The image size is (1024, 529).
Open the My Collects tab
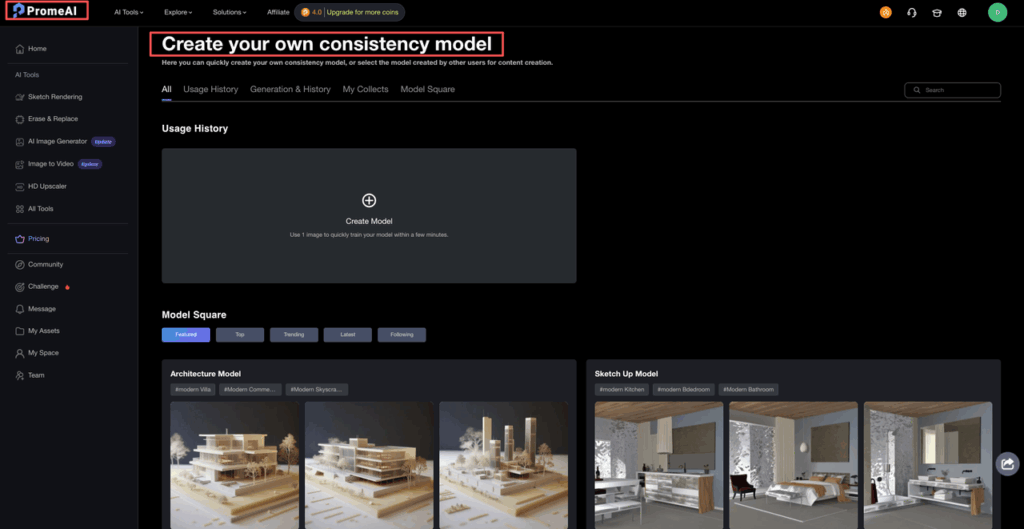[x=366, y=89]
